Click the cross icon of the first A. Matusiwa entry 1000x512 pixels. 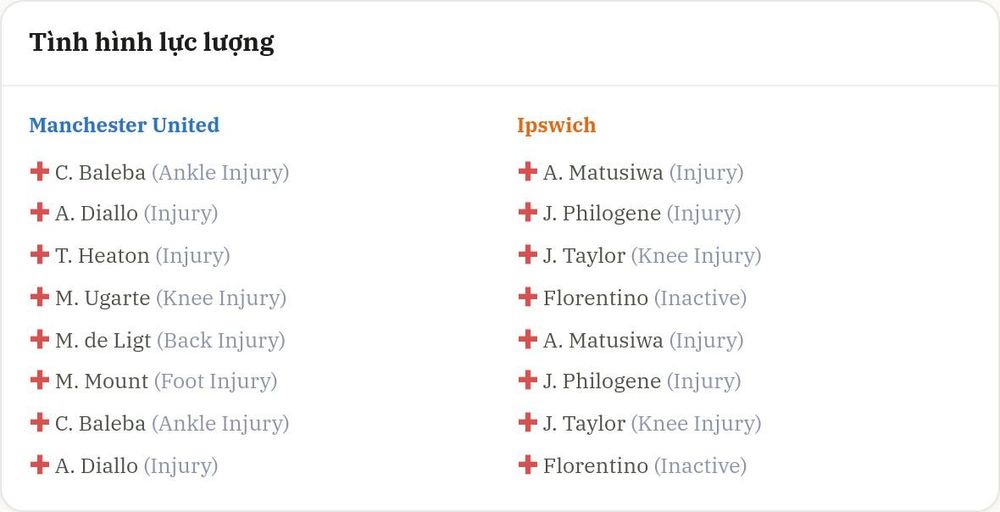(527, 172)
